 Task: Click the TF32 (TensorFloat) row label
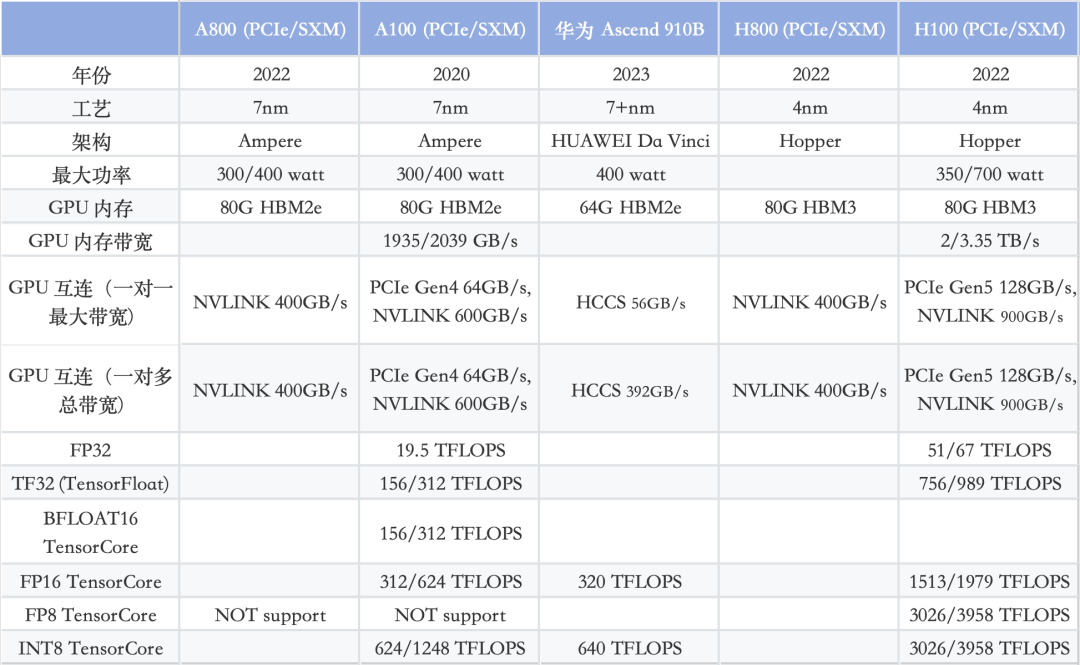(x=91, y=484)
